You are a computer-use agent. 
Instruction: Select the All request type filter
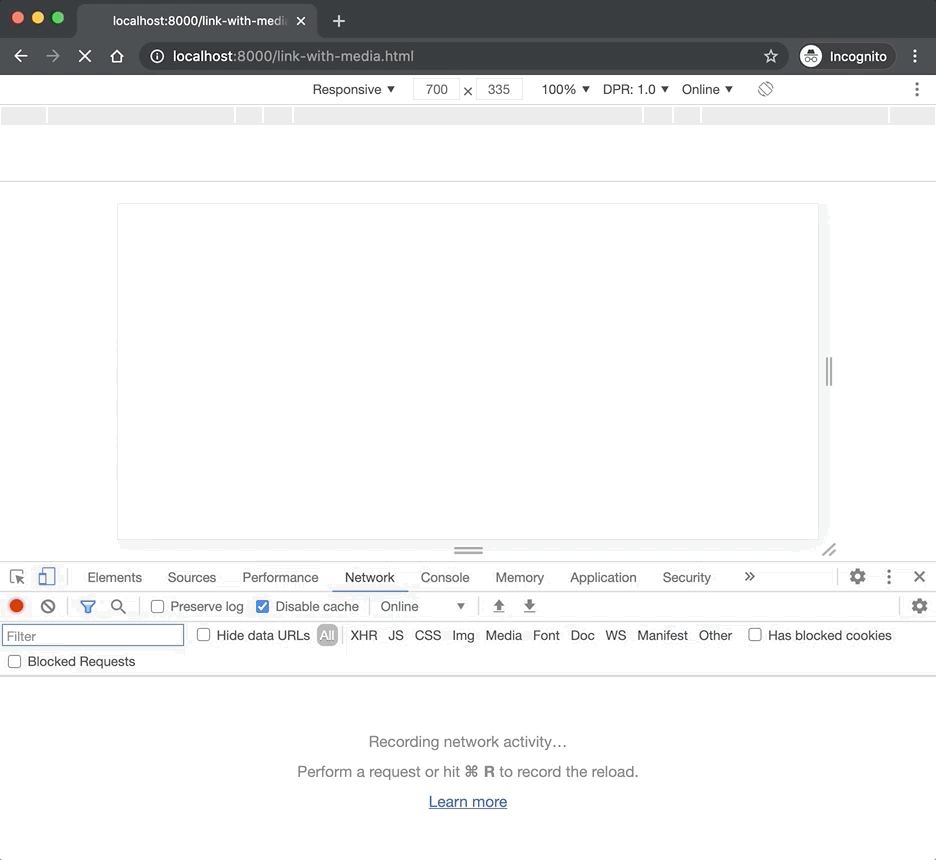pos(327,635)
